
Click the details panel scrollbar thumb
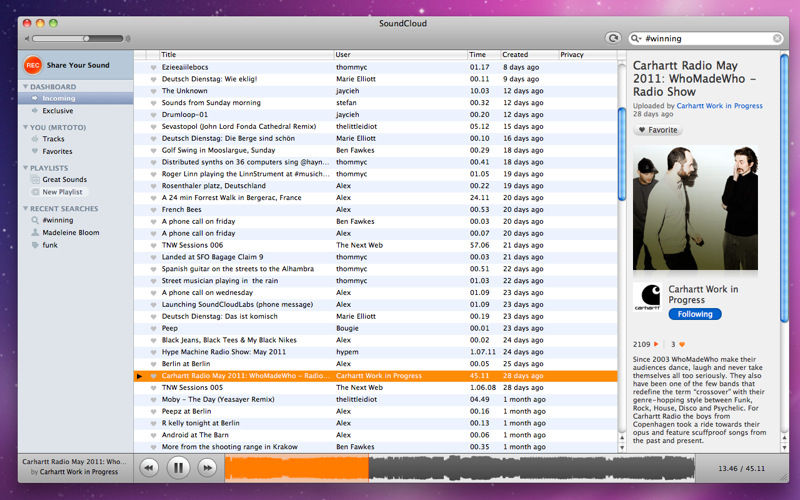[x=784, y=188]
